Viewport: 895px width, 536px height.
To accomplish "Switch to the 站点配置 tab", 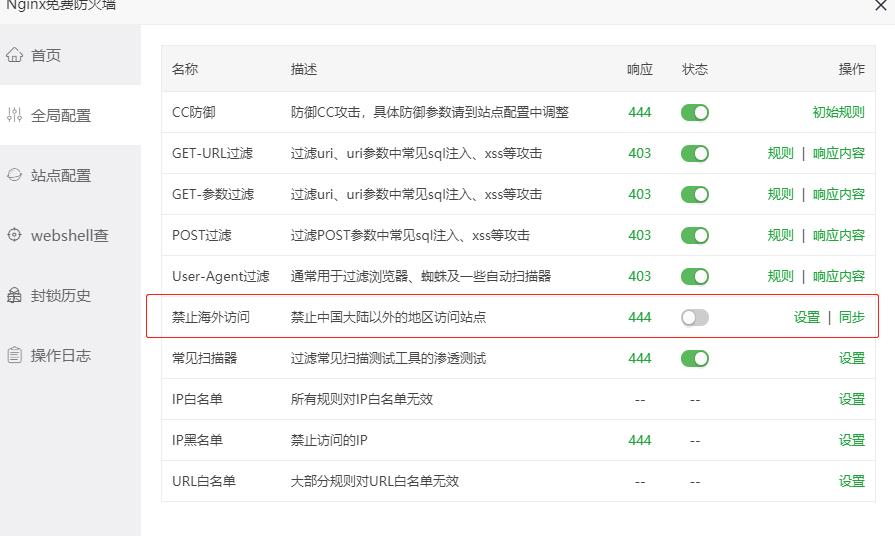I will 61,175.
